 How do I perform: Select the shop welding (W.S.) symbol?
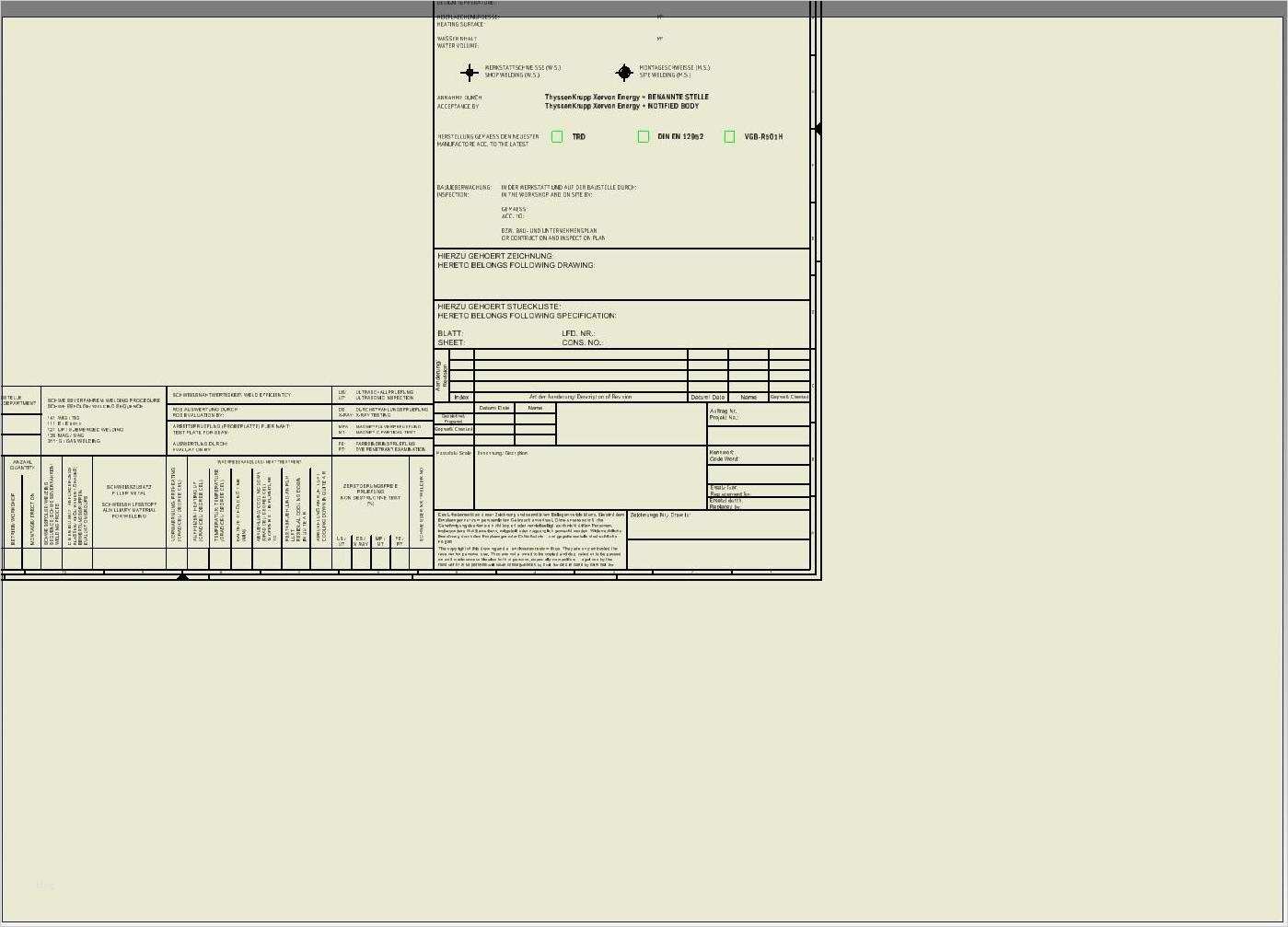click(x=469, y=72)
